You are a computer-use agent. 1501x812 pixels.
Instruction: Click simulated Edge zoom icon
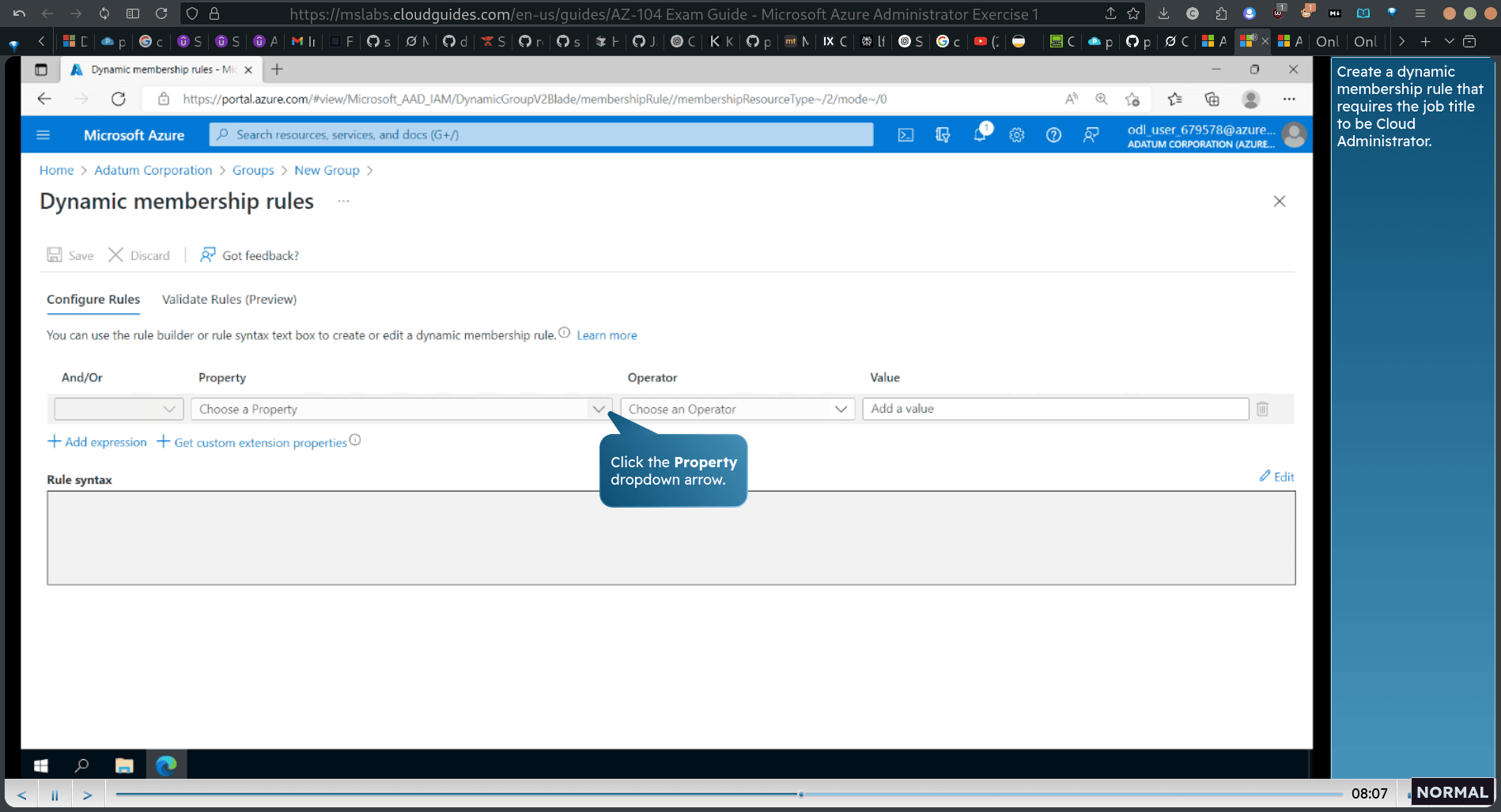1102,99
